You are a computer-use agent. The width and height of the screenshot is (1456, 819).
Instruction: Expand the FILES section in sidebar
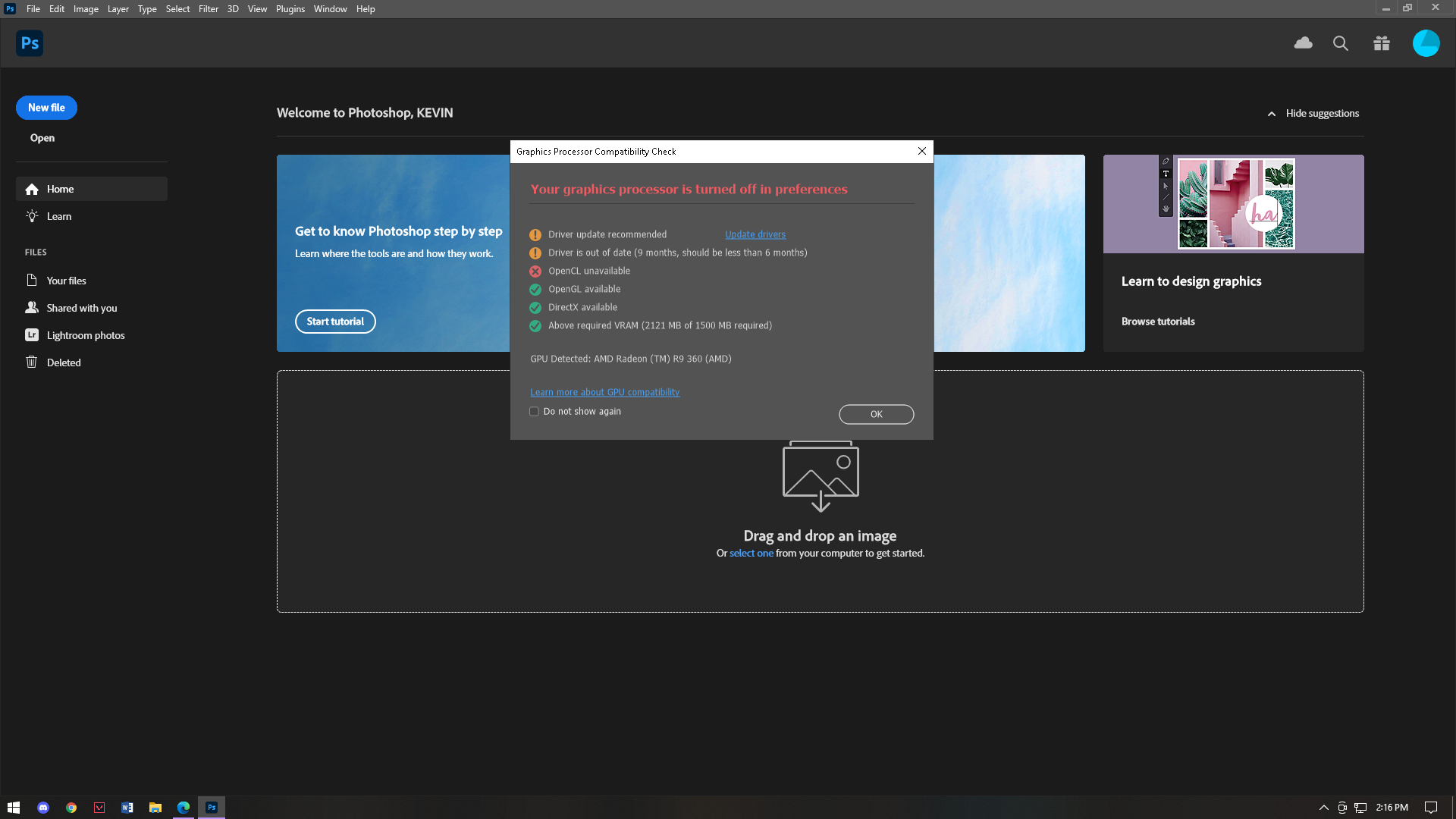pyautogui.click(x=36, y=252)
